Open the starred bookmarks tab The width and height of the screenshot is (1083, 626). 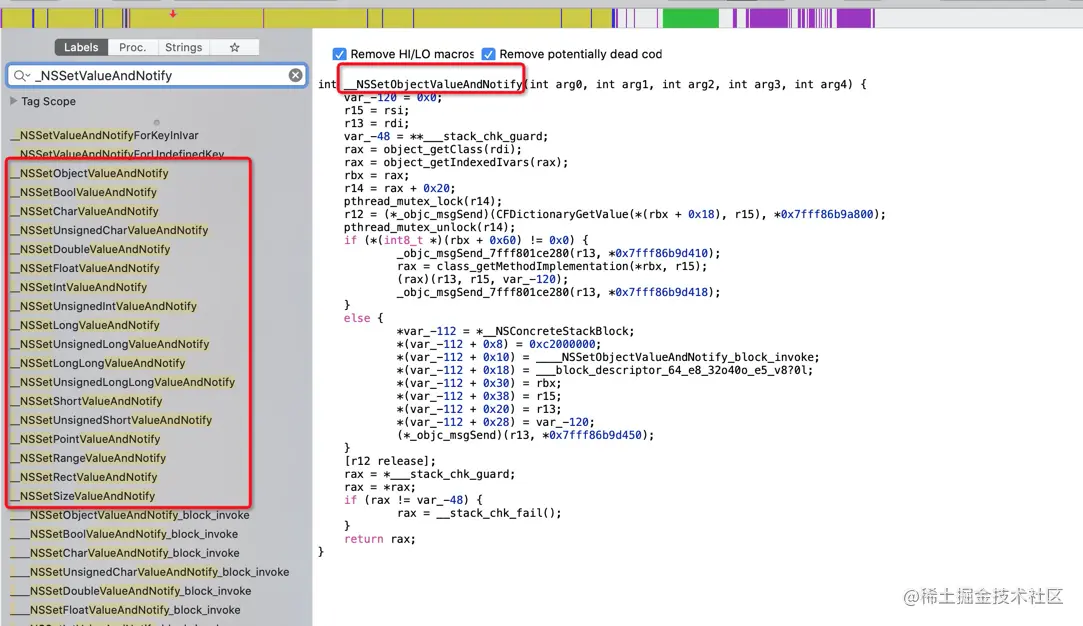point(235,47)
